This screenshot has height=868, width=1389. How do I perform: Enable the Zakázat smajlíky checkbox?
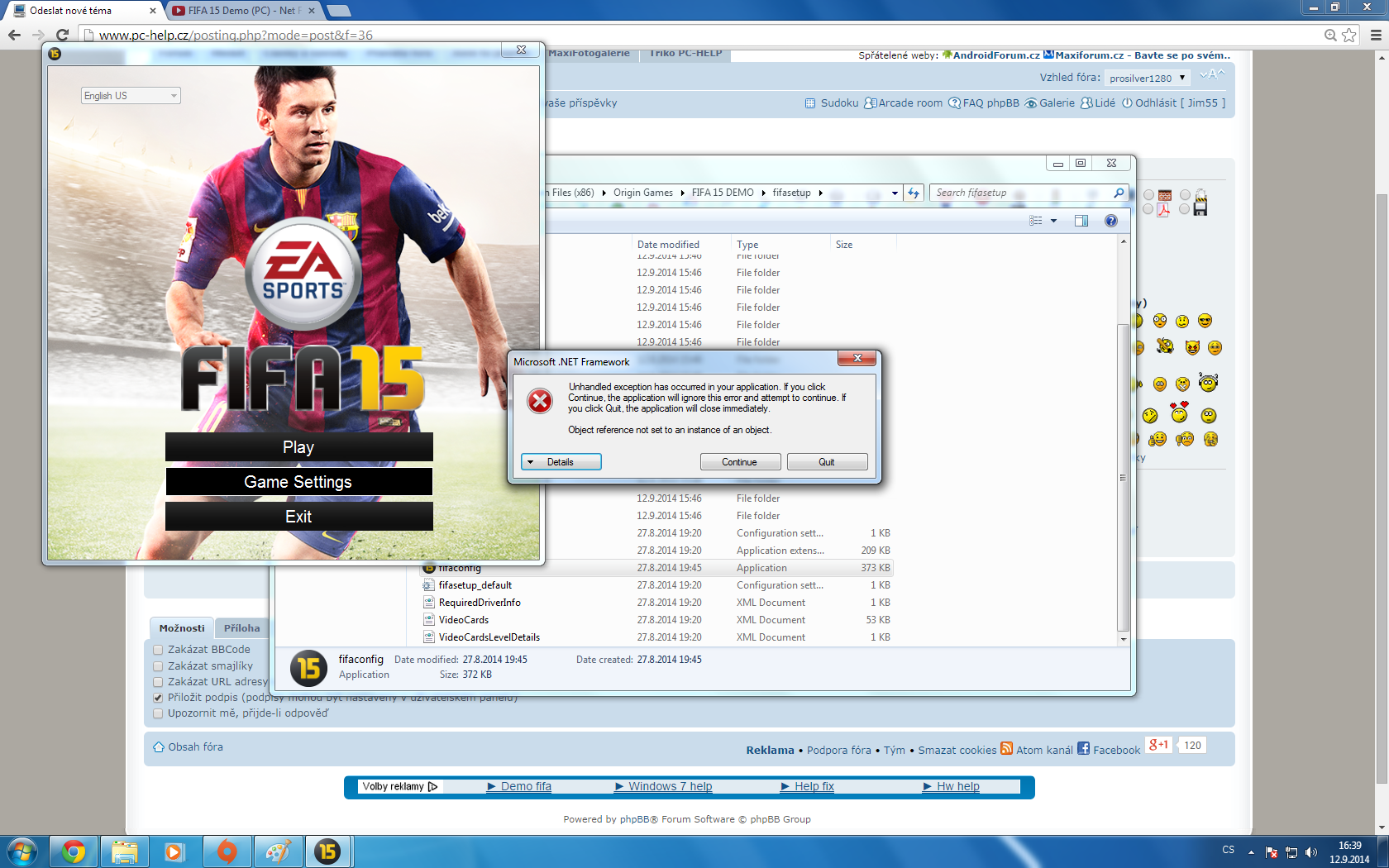(x=158, y=666)
